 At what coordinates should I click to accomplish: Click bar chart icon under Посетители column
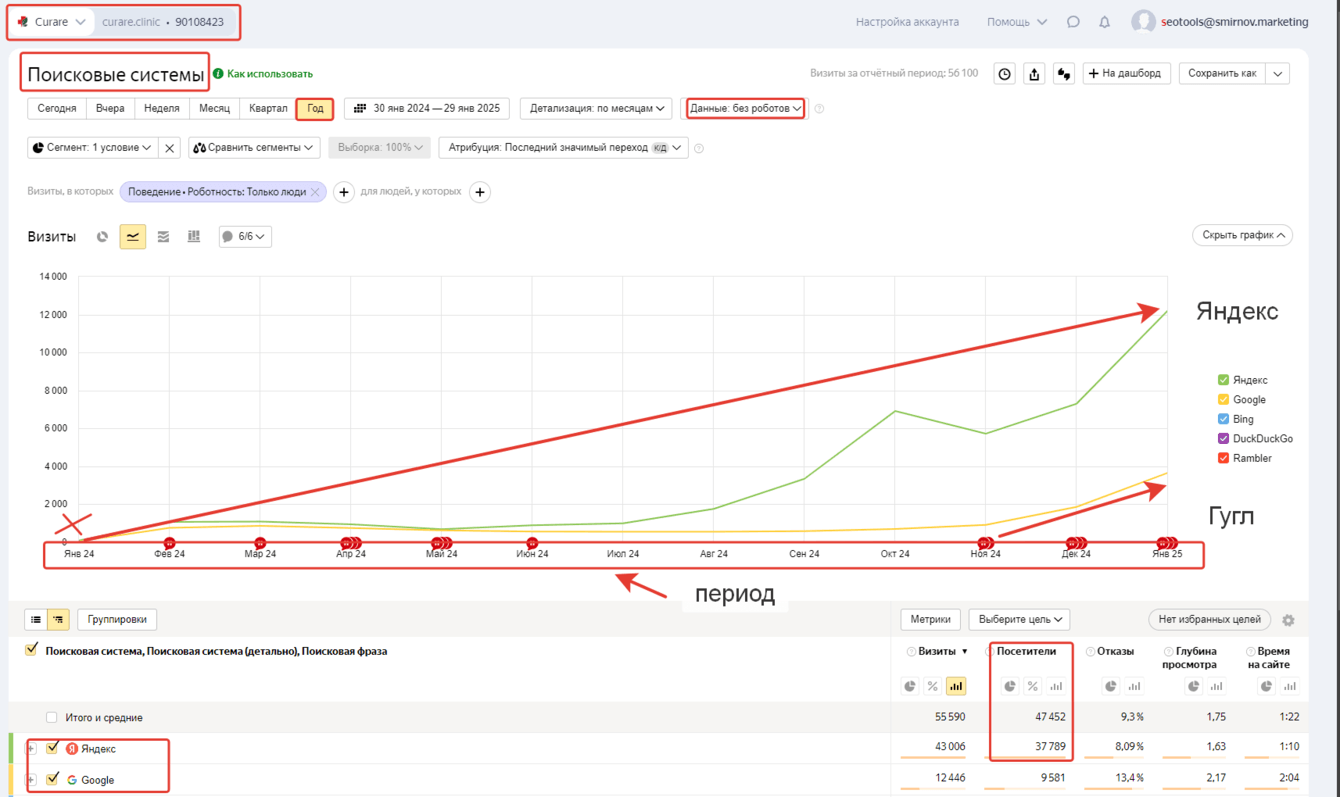pyautogui.click(x=1056, y=686)
